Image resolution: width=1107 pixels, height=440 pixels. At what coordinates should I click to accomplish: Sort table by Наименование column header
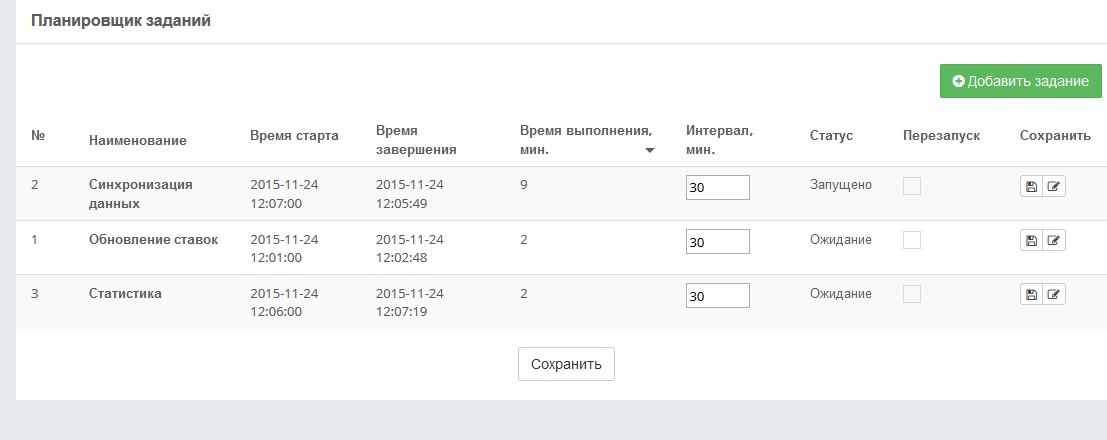(137, 141)
